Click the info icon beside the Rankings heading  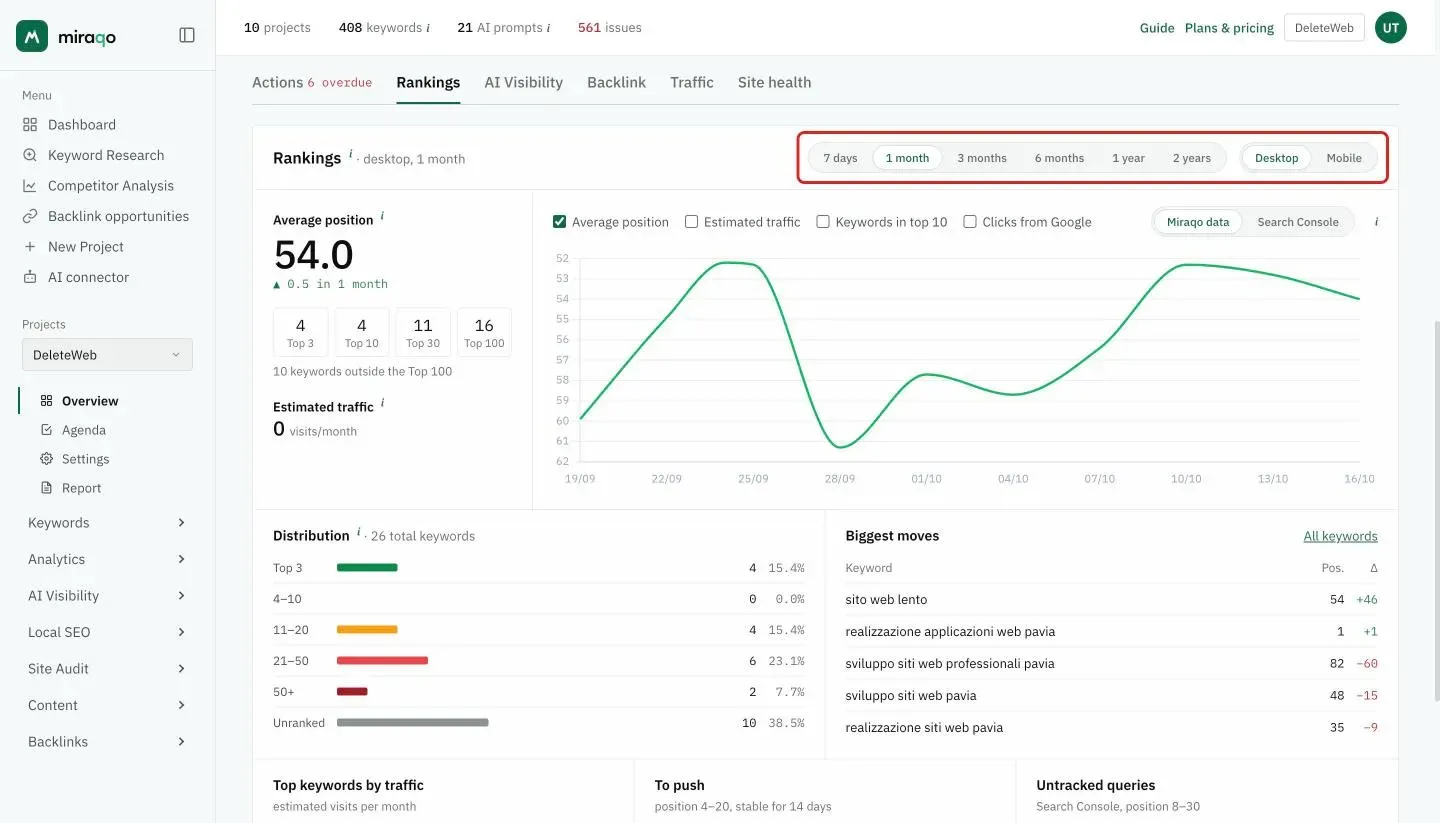click(351, 155)
